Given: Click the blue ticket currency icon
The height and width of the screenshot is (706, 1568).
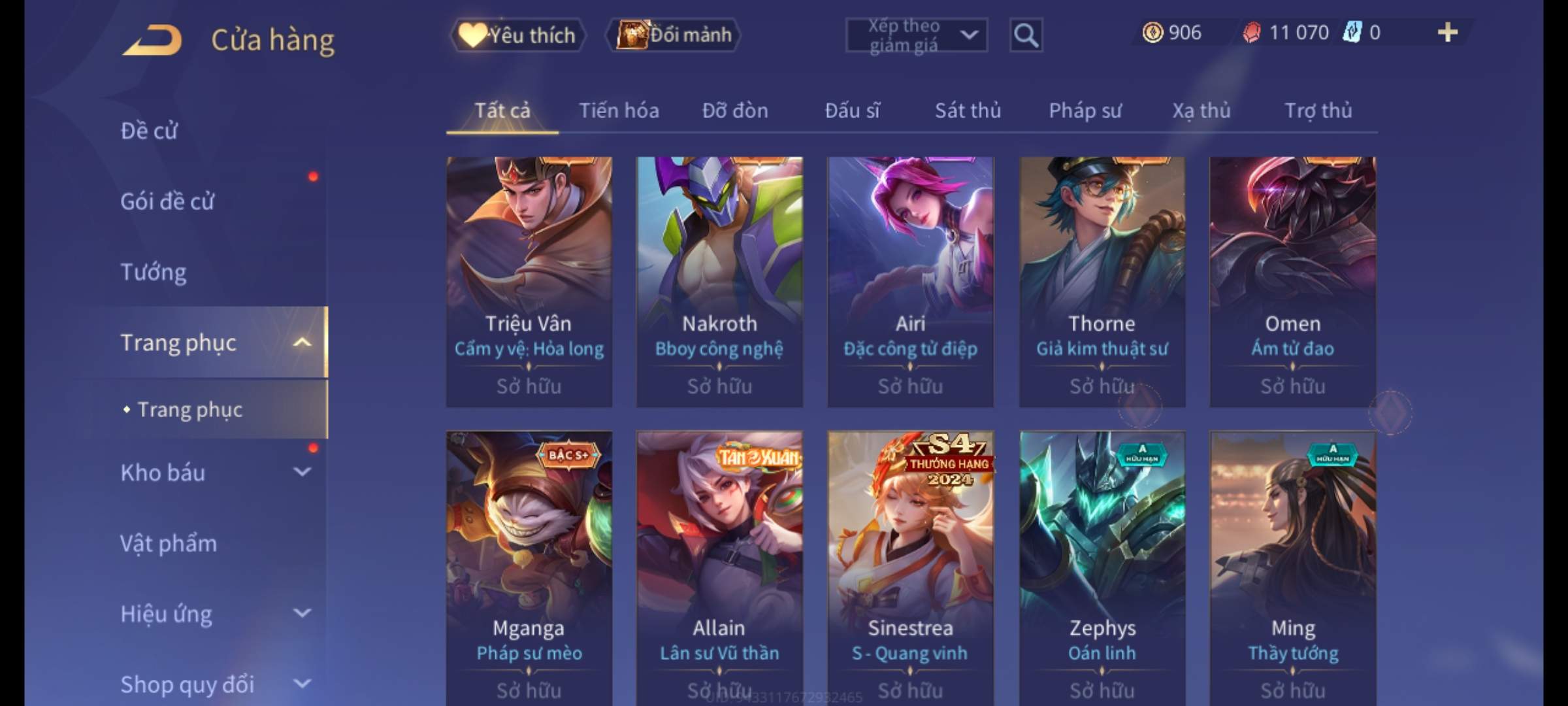Looking at the screenshot, I should point(1352,32).
